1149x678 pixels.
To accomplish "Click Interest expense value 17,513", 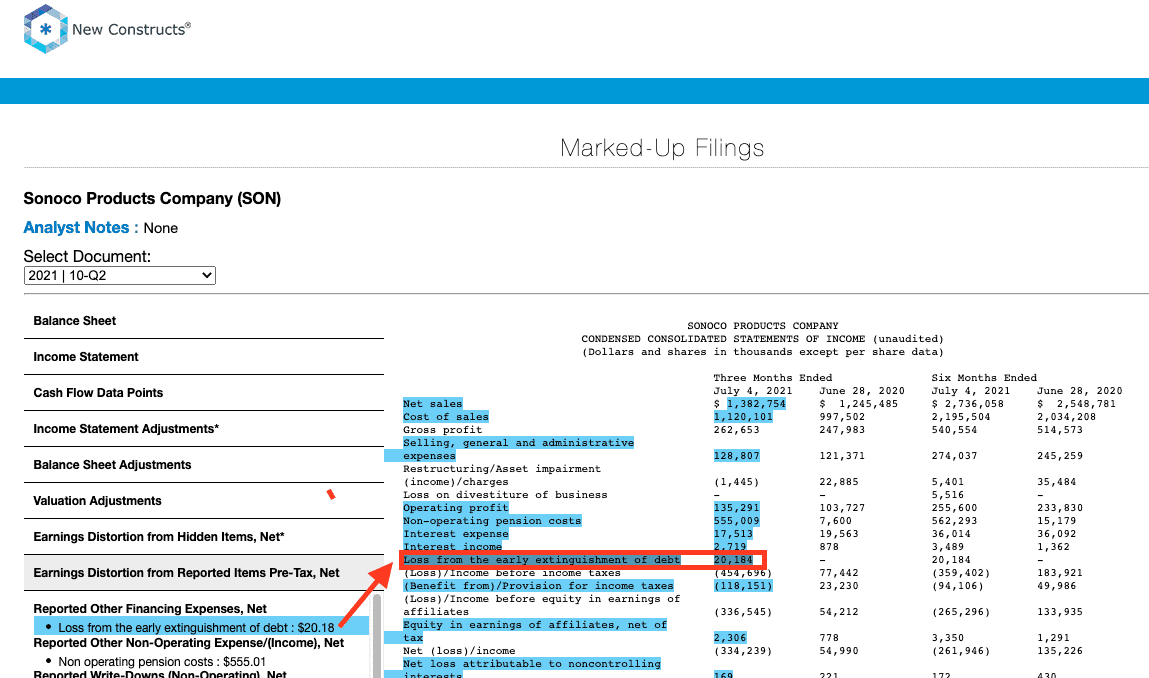I will click(733, 534).
